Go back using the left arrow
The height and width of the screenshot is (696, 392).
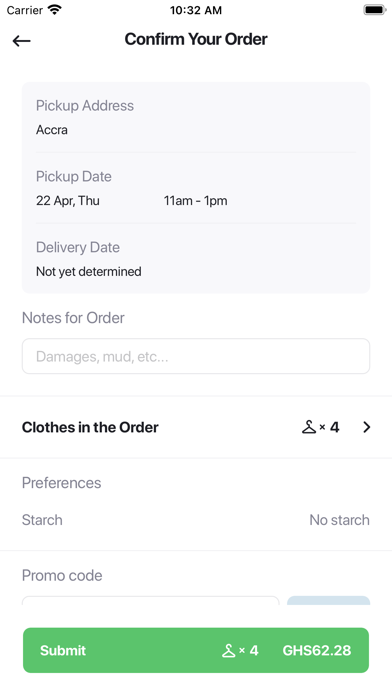(21, 41)
